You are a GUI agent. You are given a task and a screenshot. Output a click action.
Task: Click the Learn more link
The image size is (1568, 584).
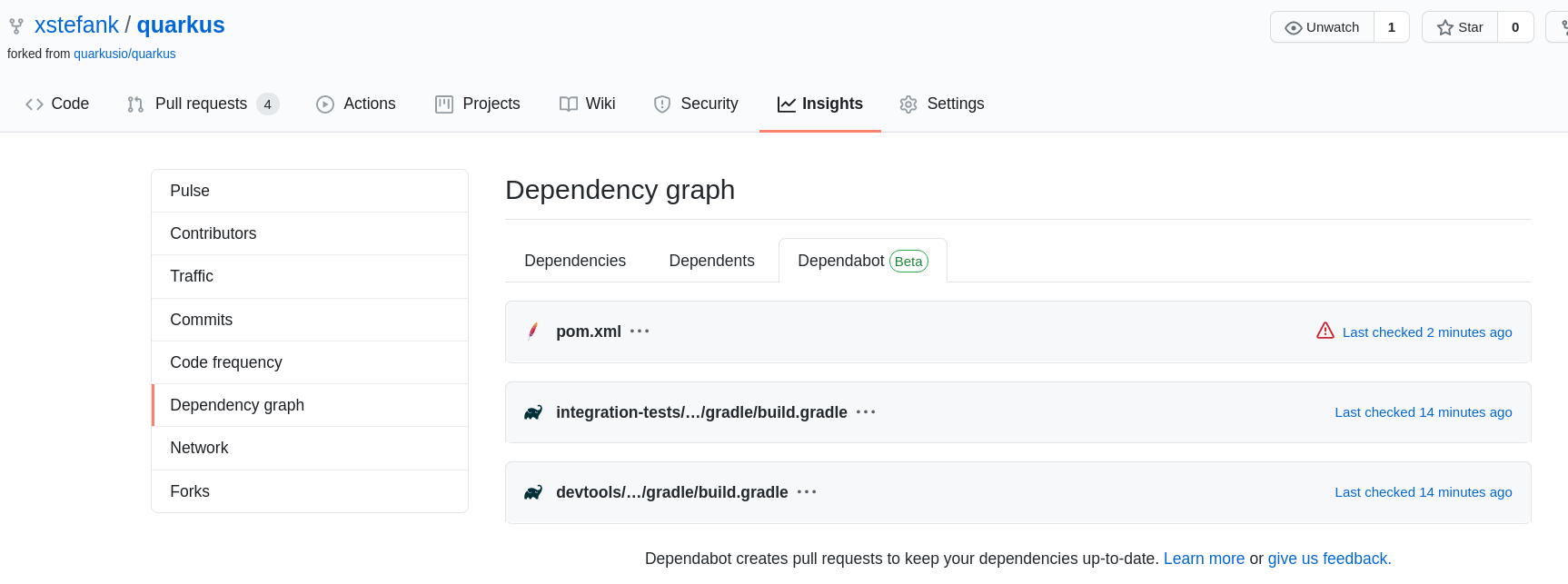click(x=1204, y=559)
